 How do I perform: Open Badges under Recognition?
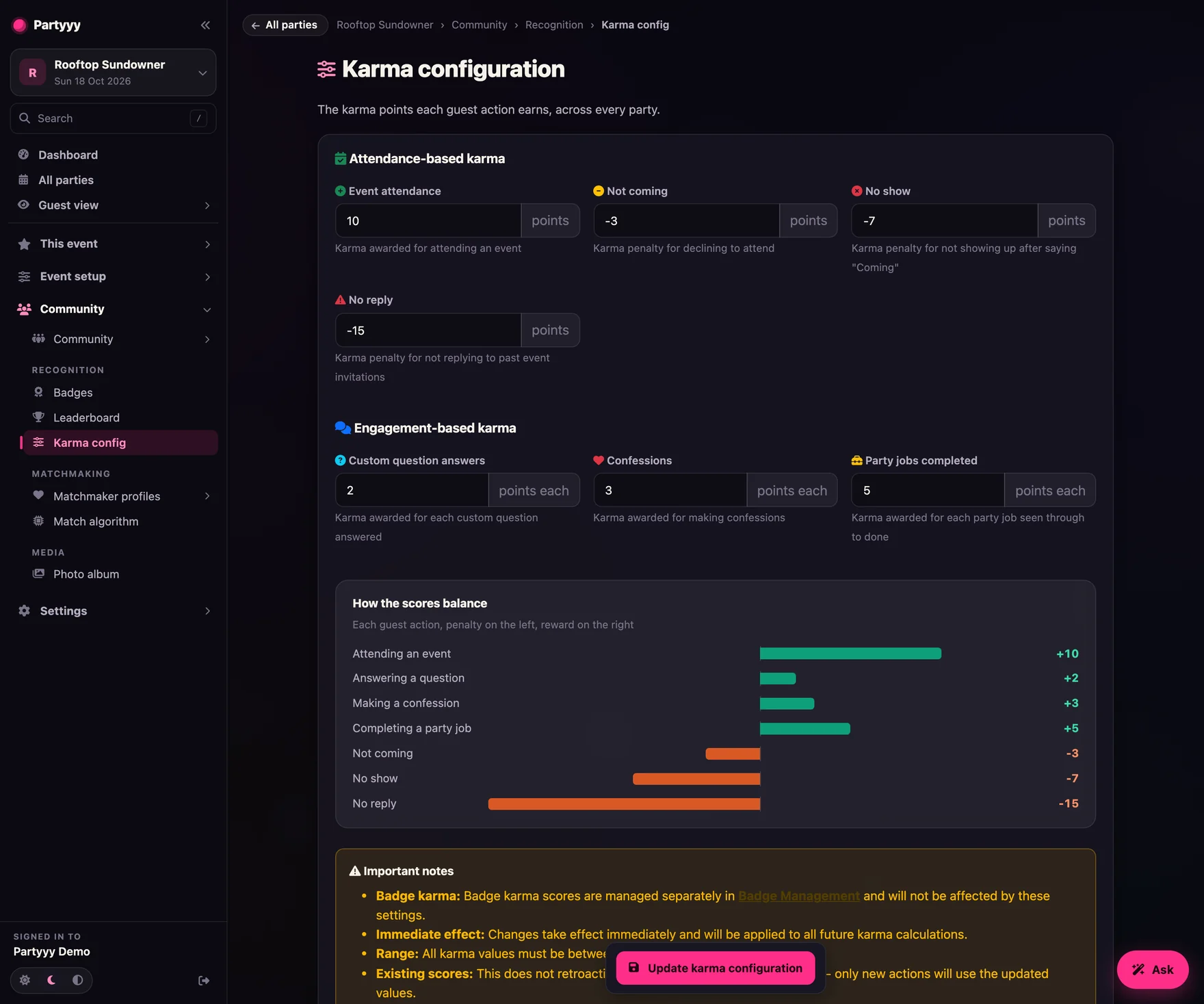pos(120,393)
